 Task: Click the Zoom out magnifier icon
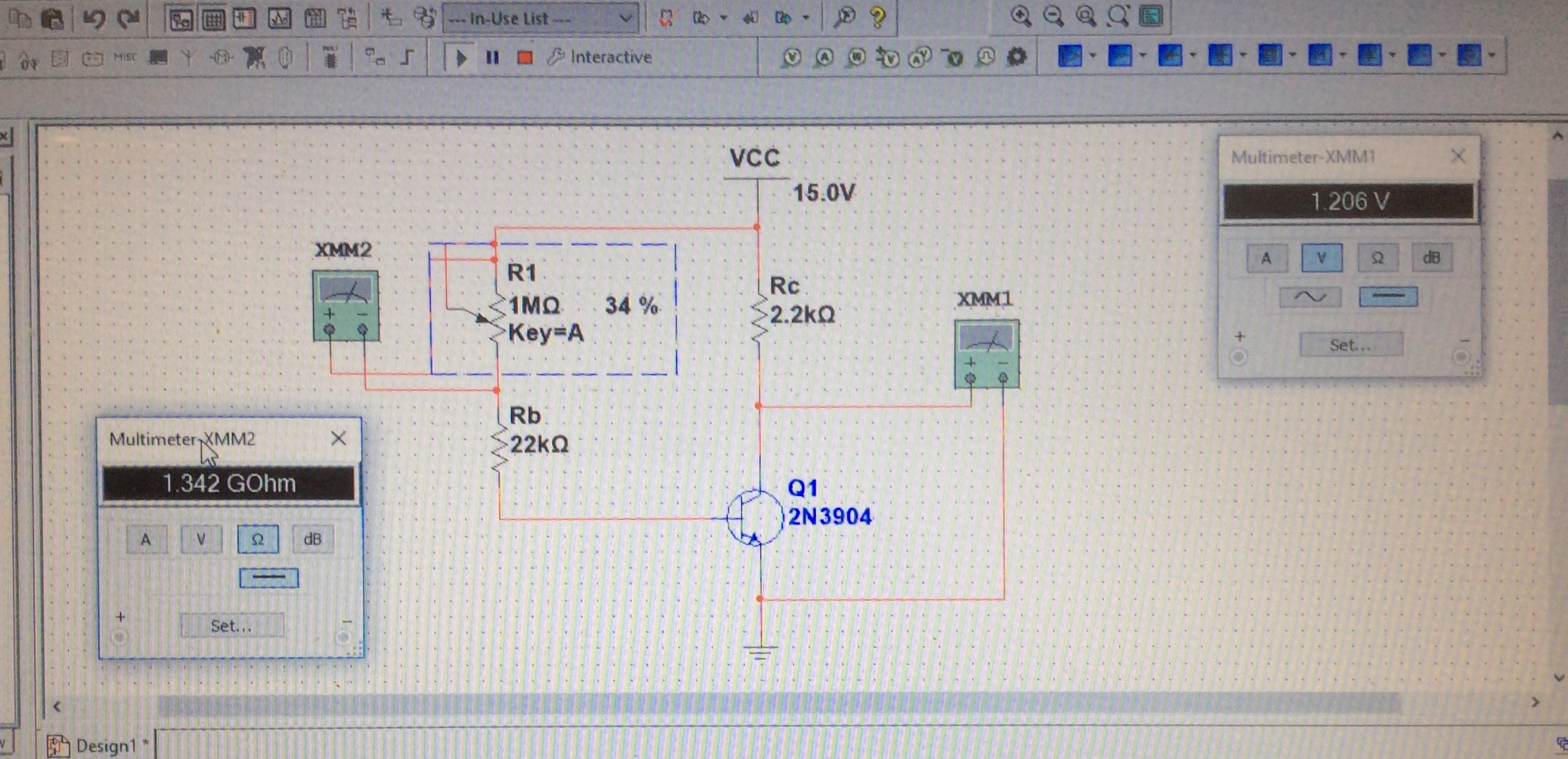click(x=1053, y=15)
